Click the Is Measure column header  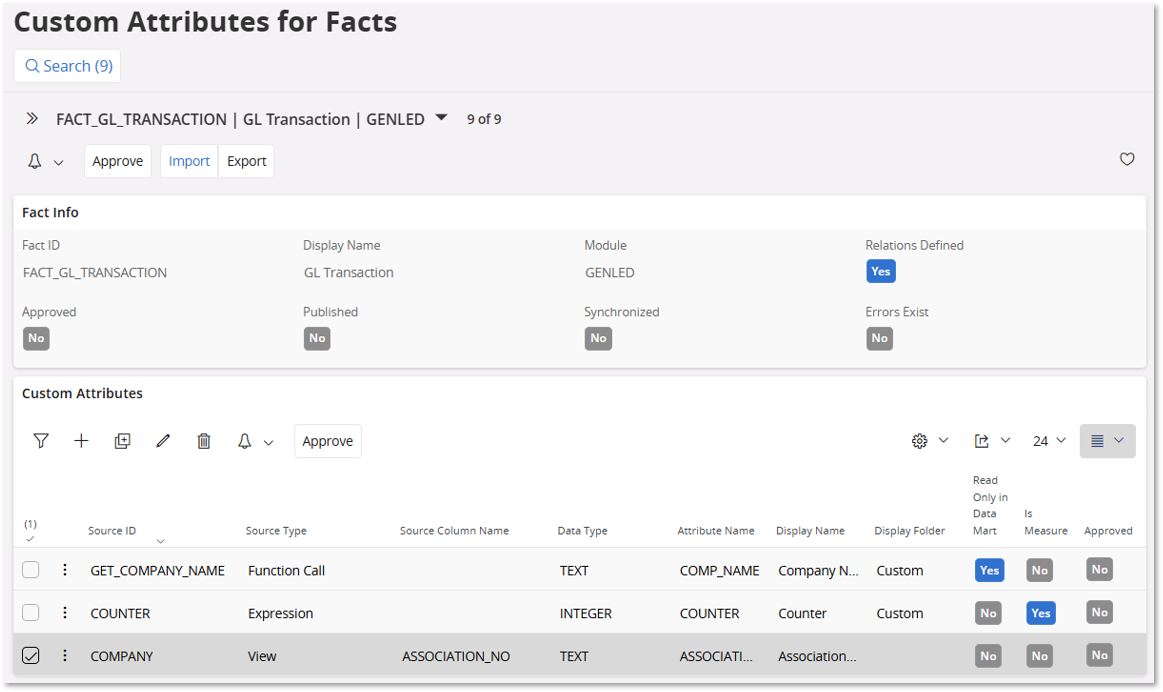(1046, 522)
